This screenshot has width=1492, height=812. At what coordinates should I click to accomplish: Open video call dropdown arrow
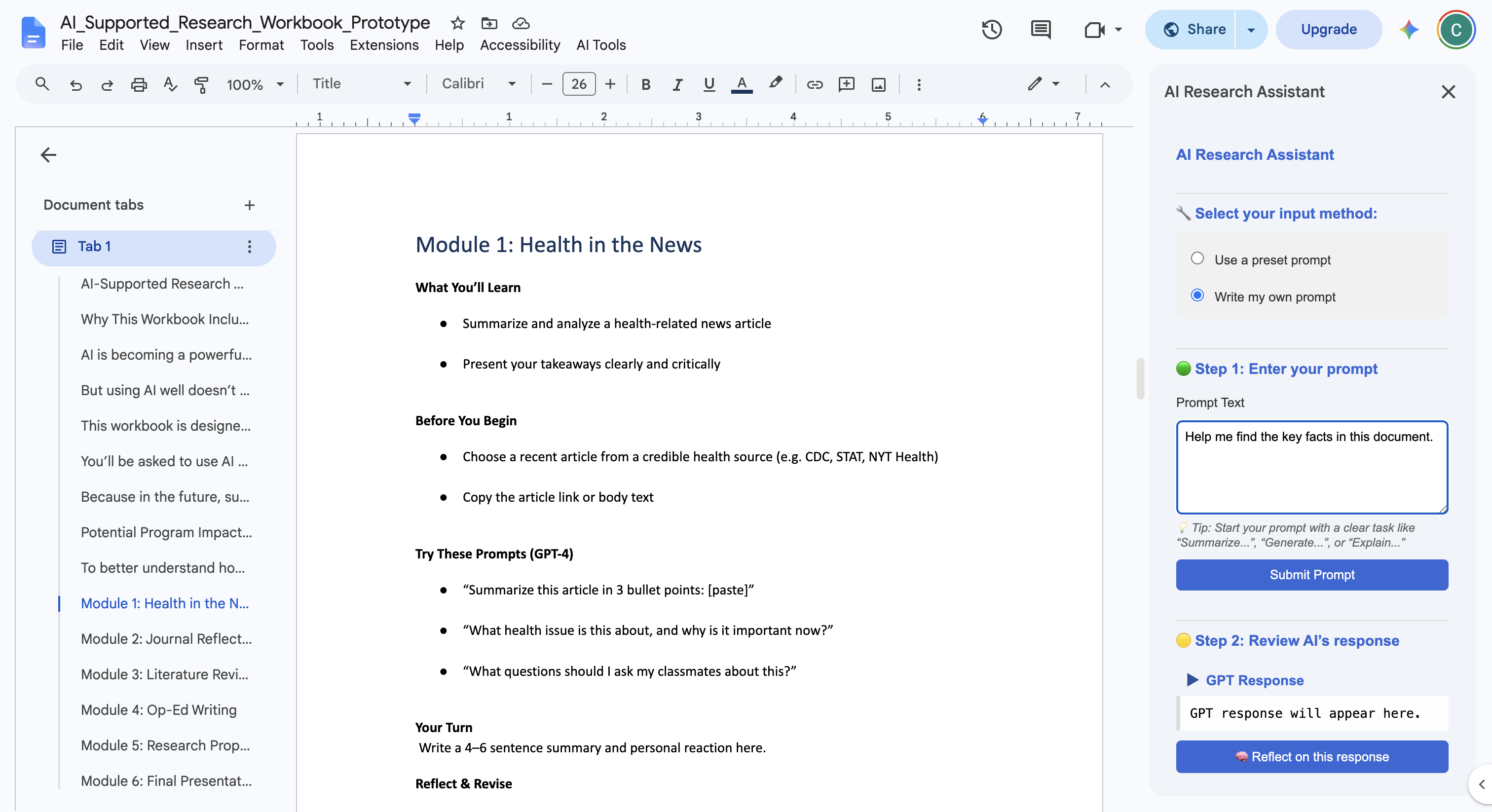[1119, 29]
